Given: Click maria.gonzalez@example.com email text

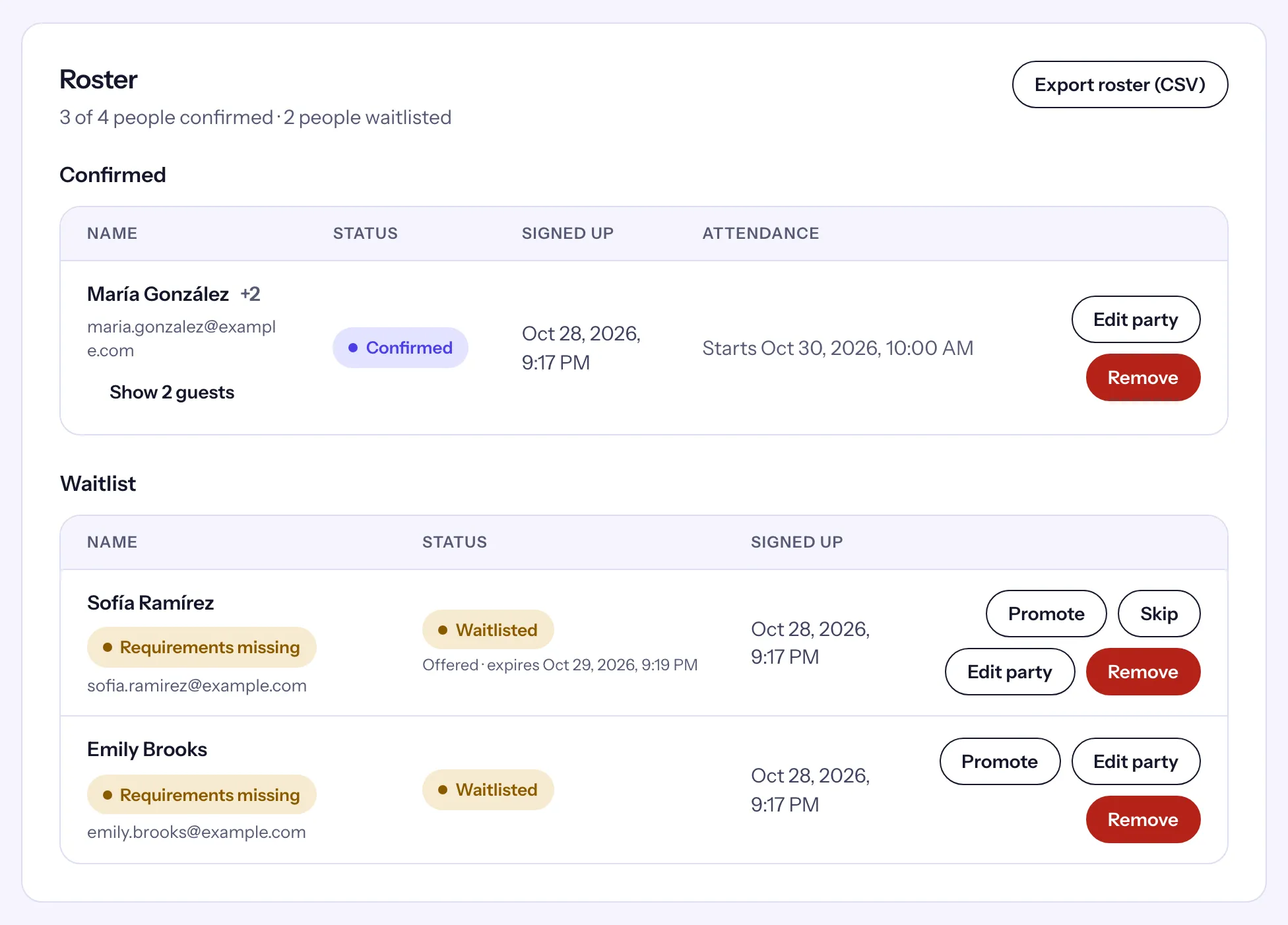Looking at the screenshot, I should [x=181, y=338].
